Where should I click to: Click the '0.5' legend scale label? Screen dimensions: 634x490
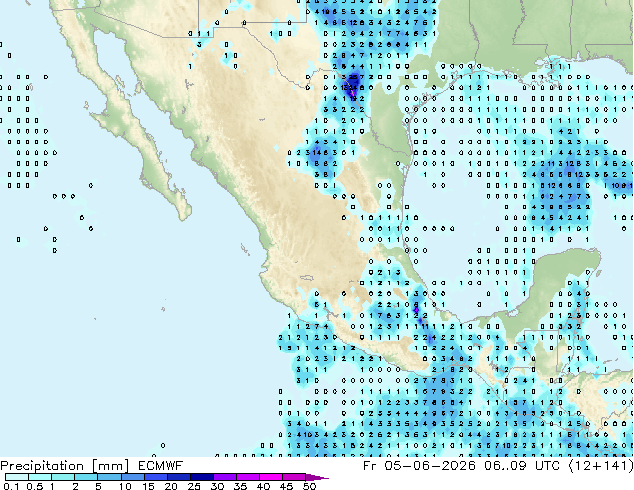35,486
